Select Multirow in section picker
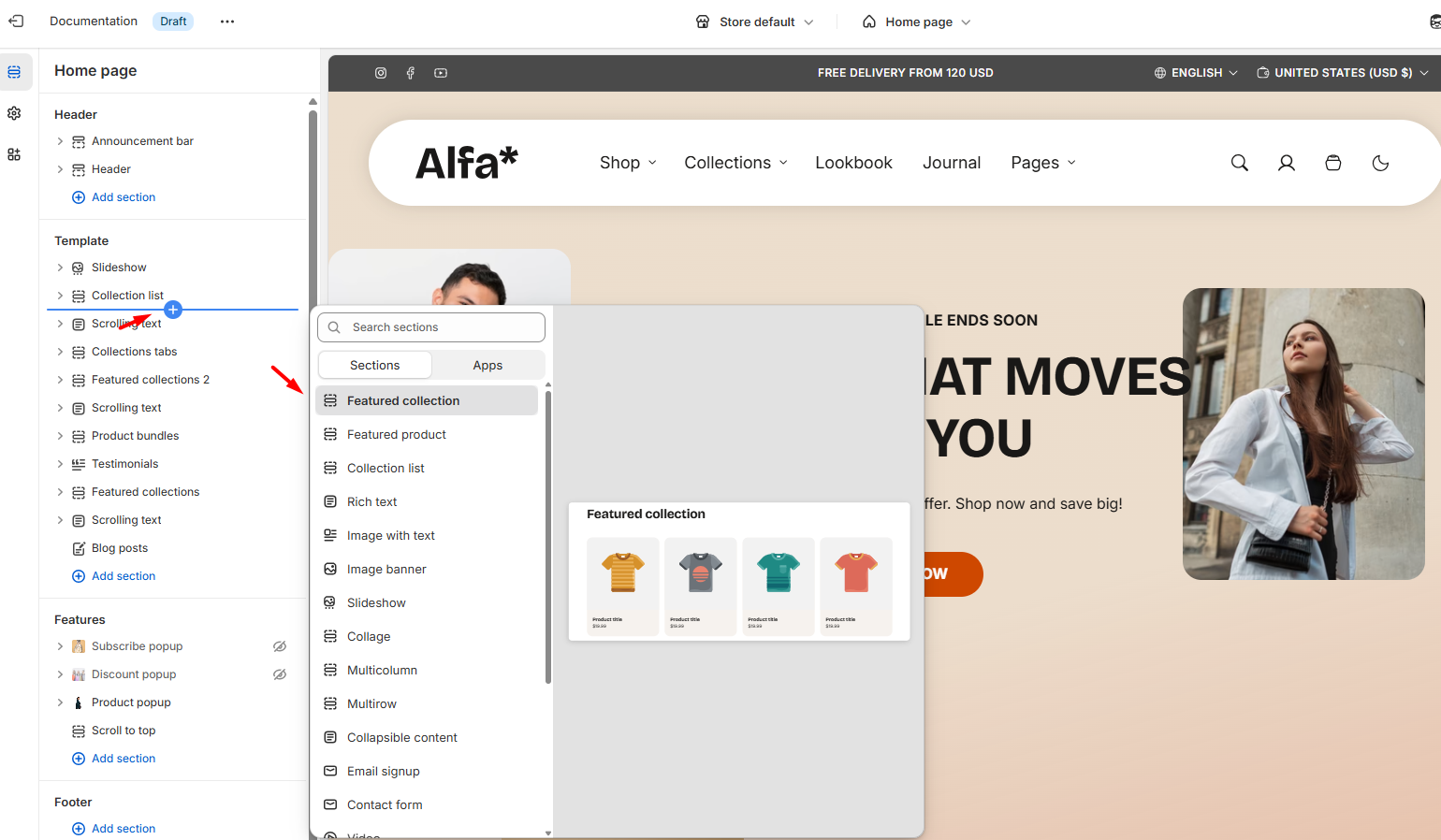Image resolution: width=1441 pixels, height=840 pixels. pyautogui.click(x=427, y=703)
